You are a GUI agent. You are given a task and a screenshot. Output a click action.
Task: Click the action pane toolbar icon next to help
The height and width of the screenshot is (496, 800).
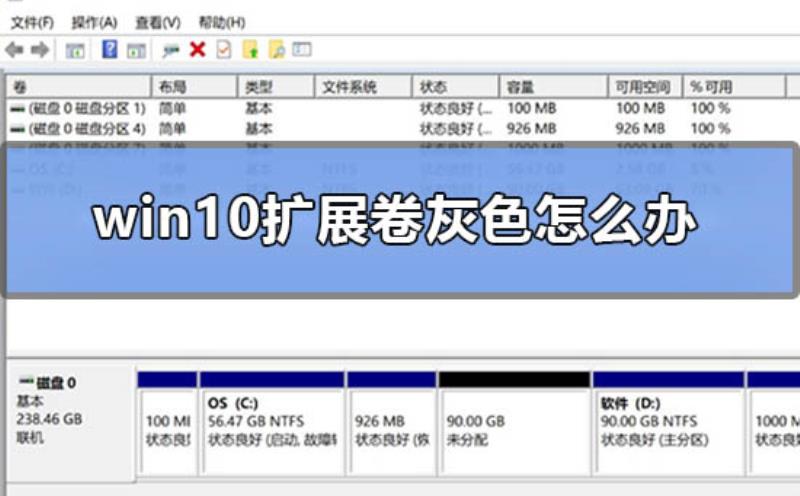point(136,50)
